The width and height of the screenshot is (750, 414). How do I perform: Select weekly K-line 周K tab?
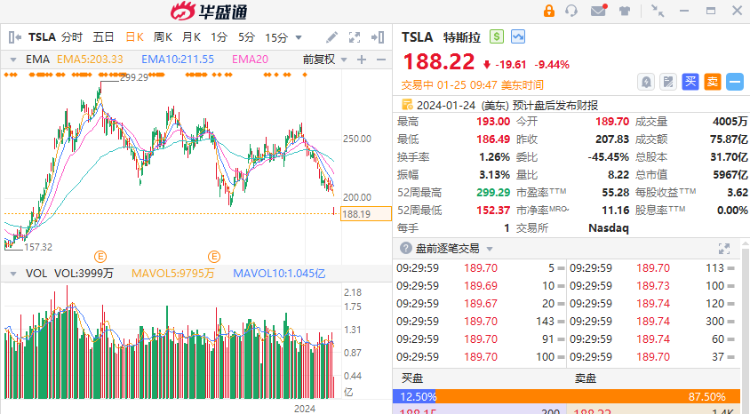coord(163,37)
